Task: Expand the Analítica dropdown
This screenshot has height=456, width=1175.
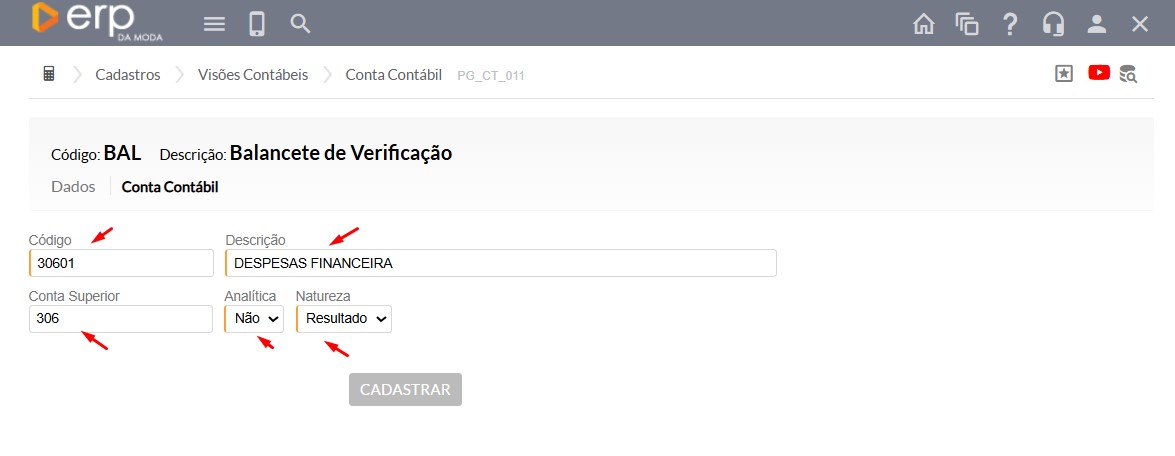Action: (x=254, y=319)
